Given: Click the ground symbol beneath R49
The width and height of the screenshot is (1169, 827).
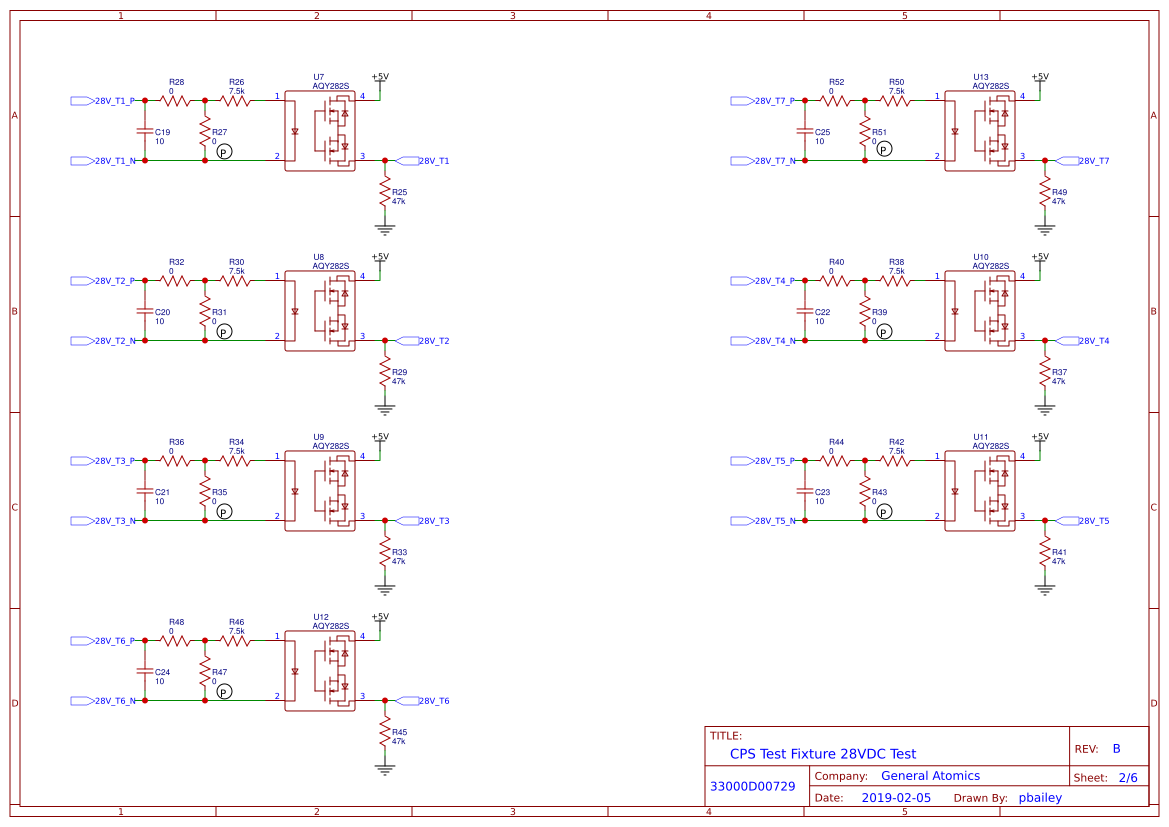Looking at the screenshot, I should click(1046, 228).
